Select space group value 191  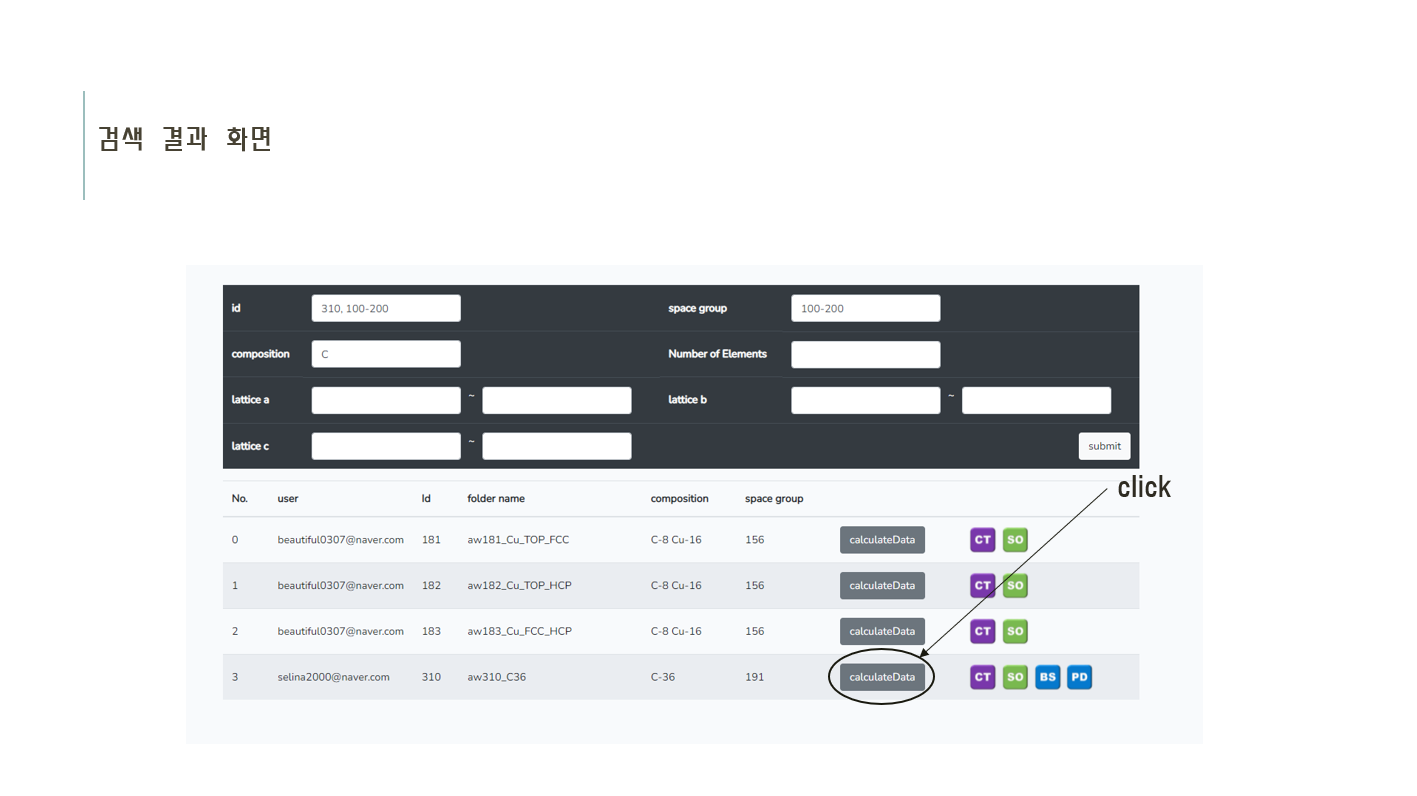[x=754, y=678]
